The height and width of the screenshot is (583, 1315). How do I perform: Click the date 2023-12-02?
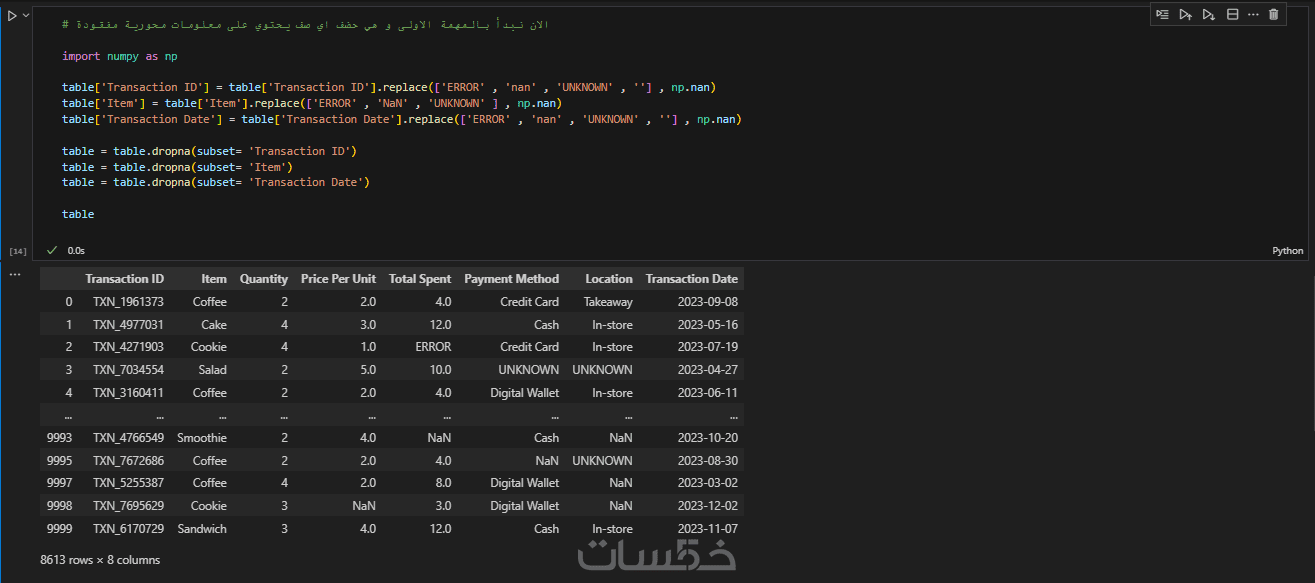(x=707, y=506)
